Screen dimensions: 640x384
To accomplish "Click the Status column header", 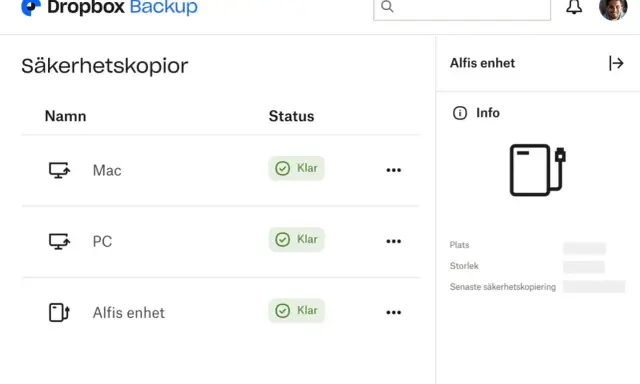I will pos(291,116).
